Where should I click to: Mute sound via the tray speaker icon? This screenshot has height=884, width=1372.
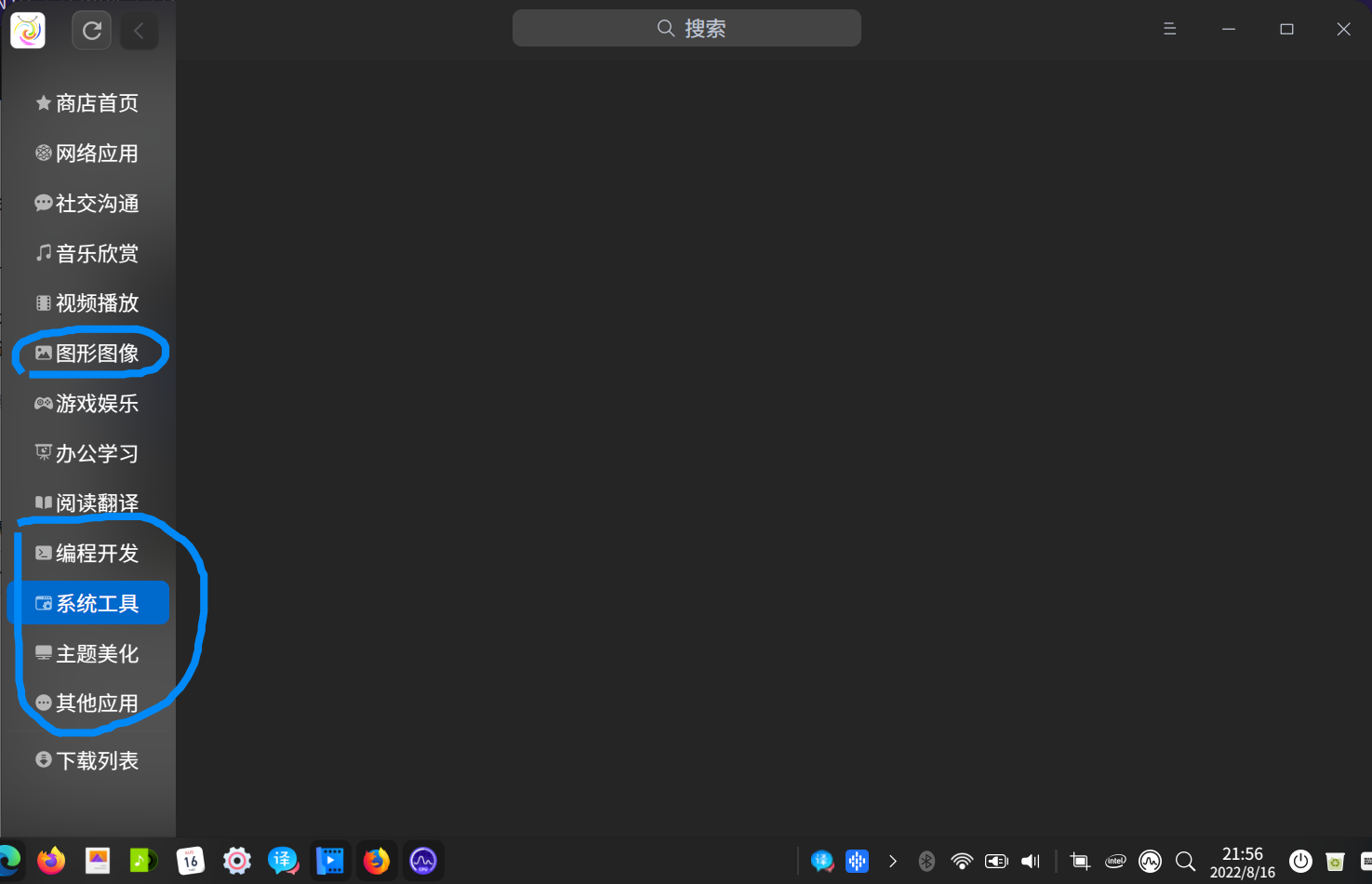[x=1030, y=861]
